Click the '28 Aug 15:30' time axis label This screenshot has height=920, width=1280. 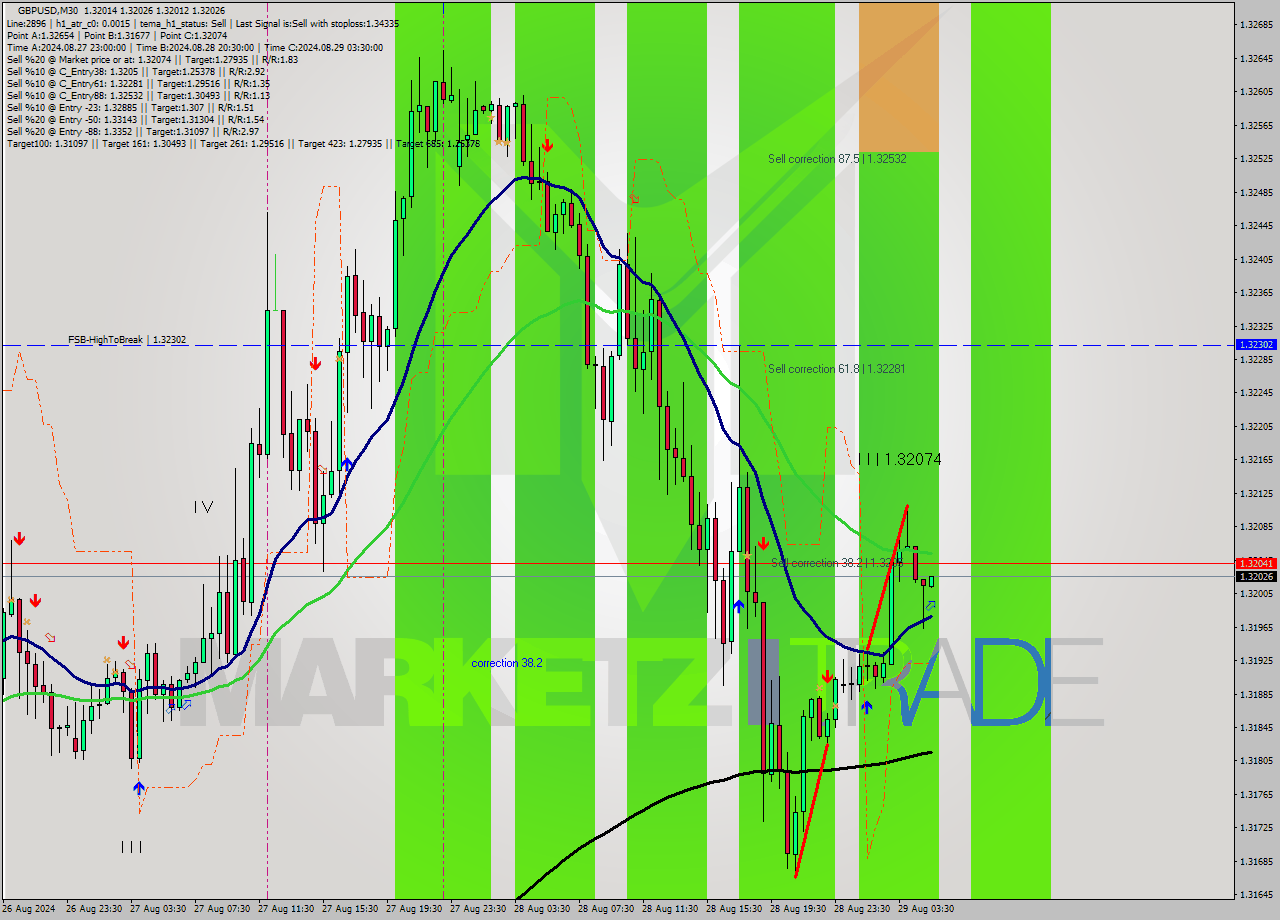tap(734, 909)
